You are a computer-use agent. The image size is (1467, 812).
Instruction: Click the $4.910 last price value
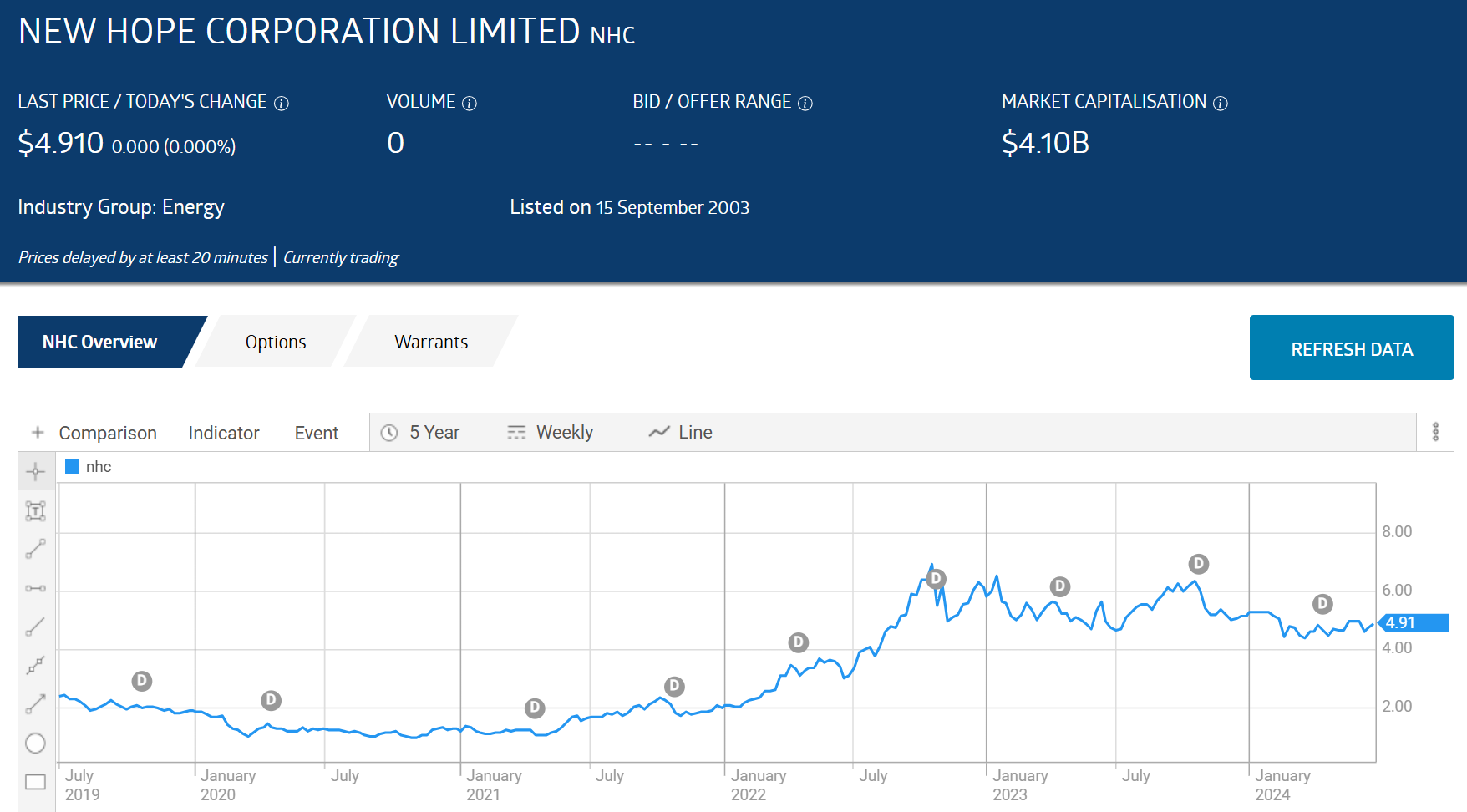click(x=61, y=143)
